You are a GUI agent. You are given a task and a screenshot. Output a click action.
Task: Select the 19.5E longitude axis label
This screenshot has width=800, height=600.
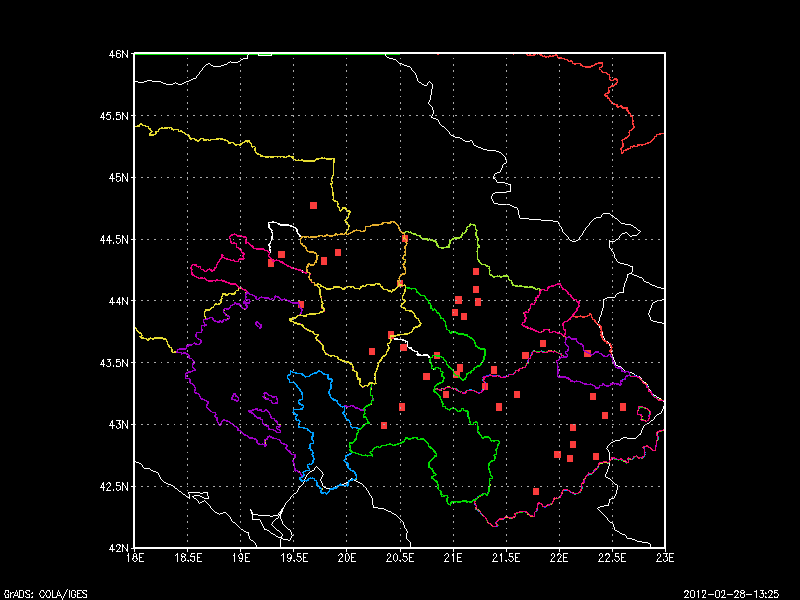click(x=294, y=558)
